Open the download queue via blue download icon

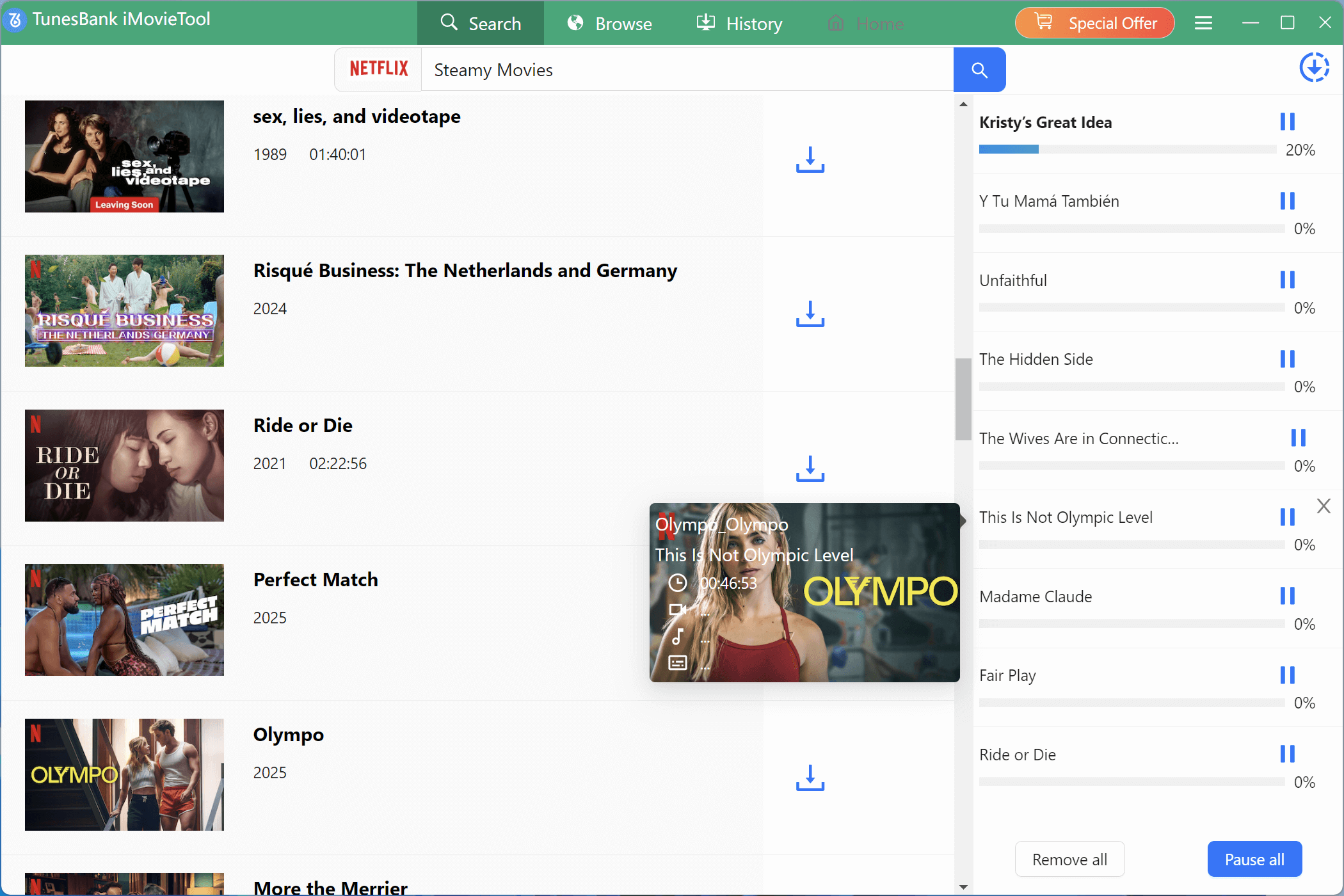(1315, 67)
